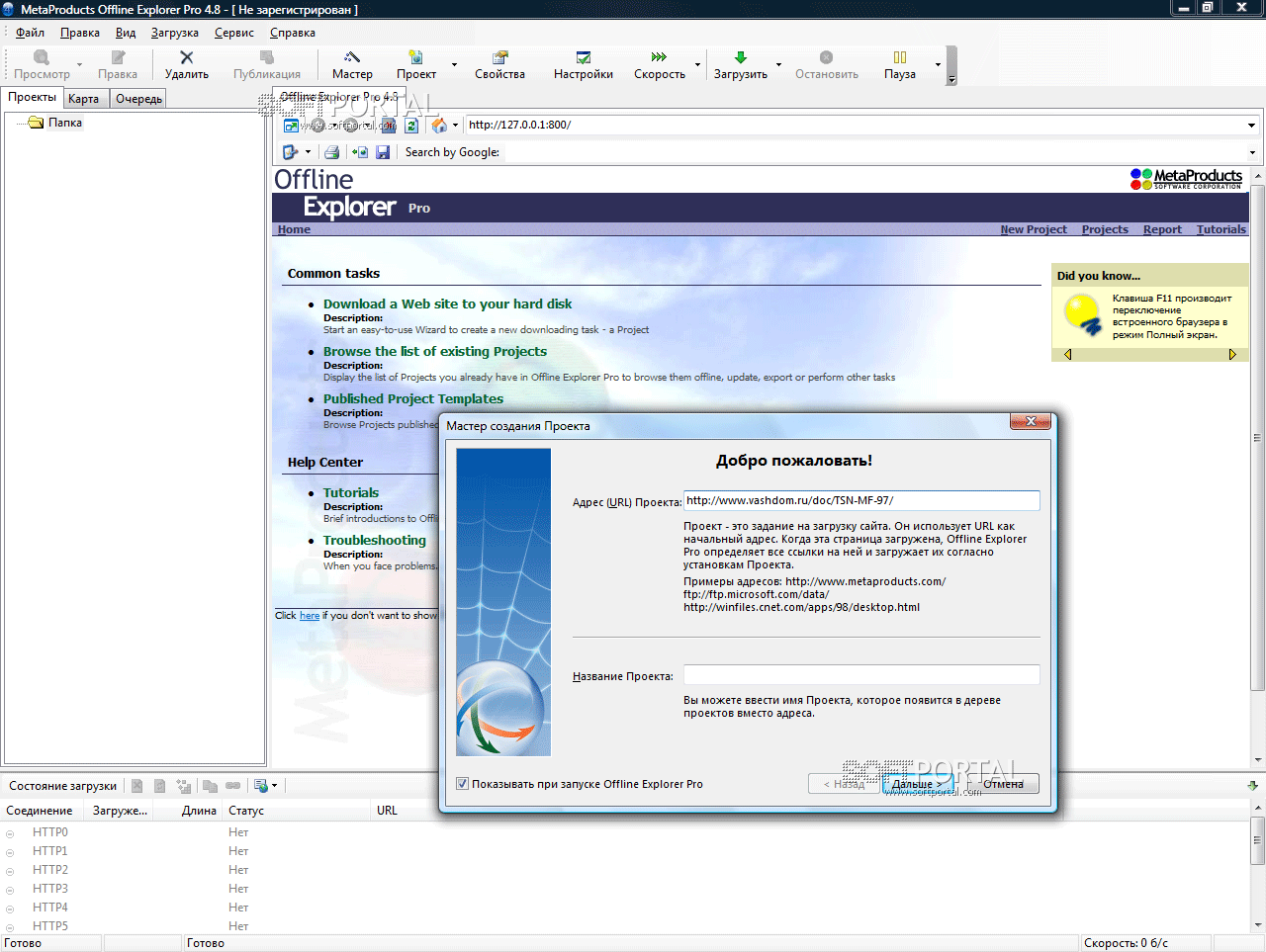The height and width of the screenshot is (952, 1266).
Task: Switch to the Очередь tab
Action: tap(138, 99)
